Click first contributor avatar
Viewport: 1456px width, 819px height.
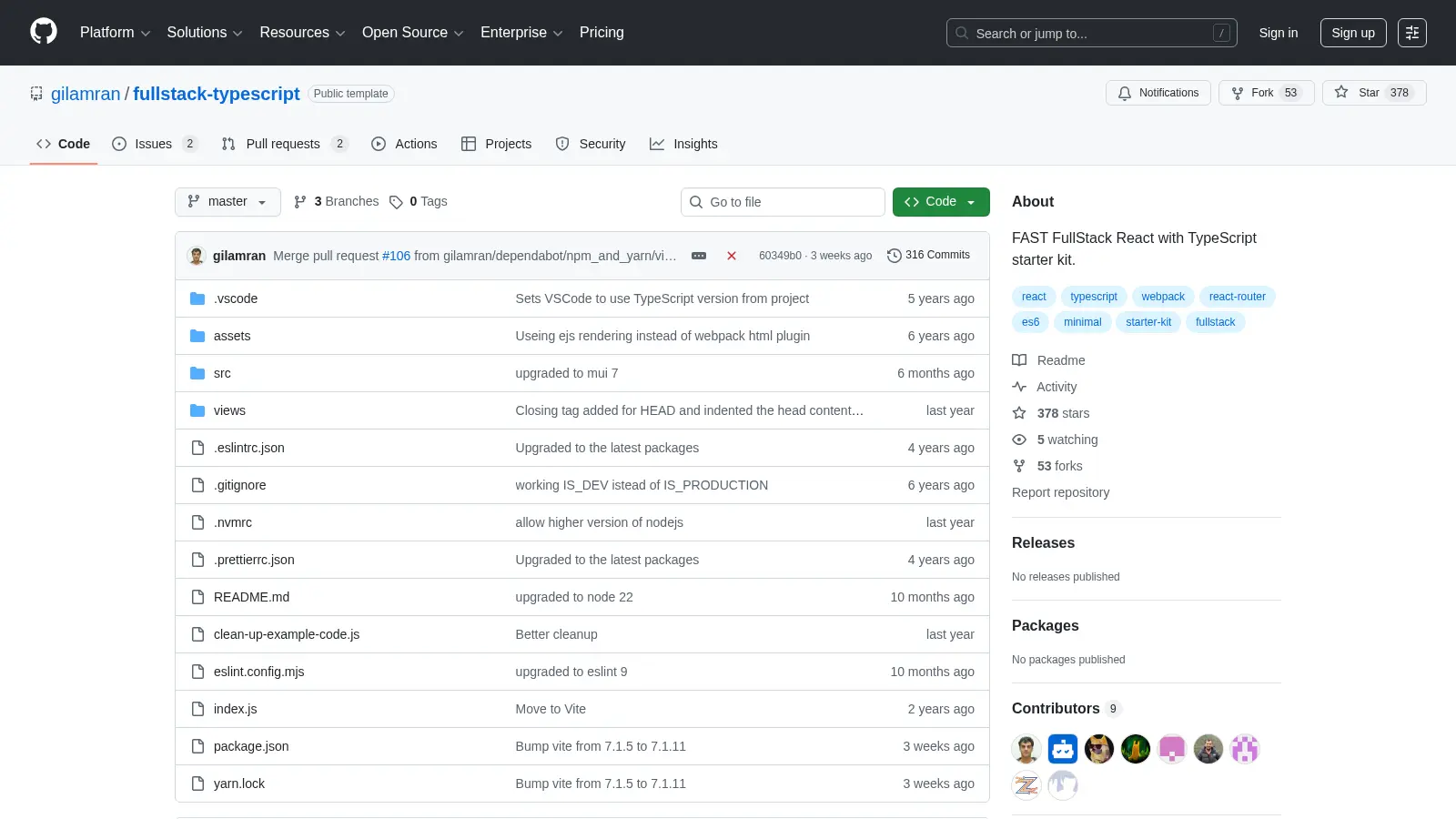click(x=1026, y=749)
